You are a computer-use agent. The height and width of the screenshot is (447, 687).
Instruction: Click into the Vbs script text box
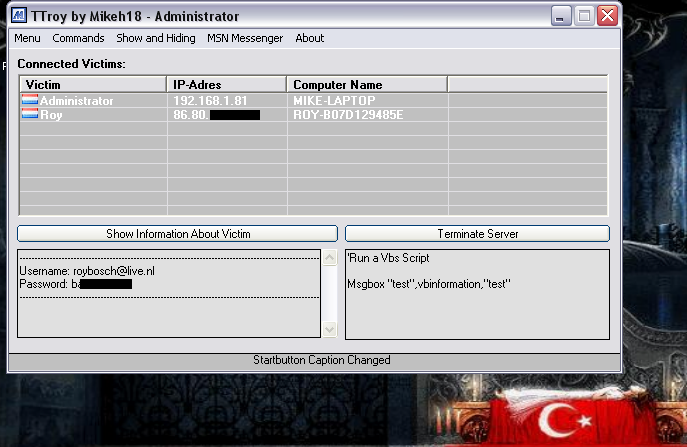(477, 294)
